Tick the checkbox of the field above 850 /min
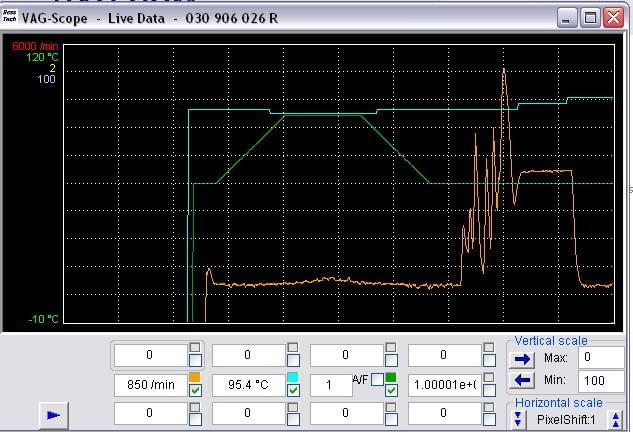 click(195, 360)
